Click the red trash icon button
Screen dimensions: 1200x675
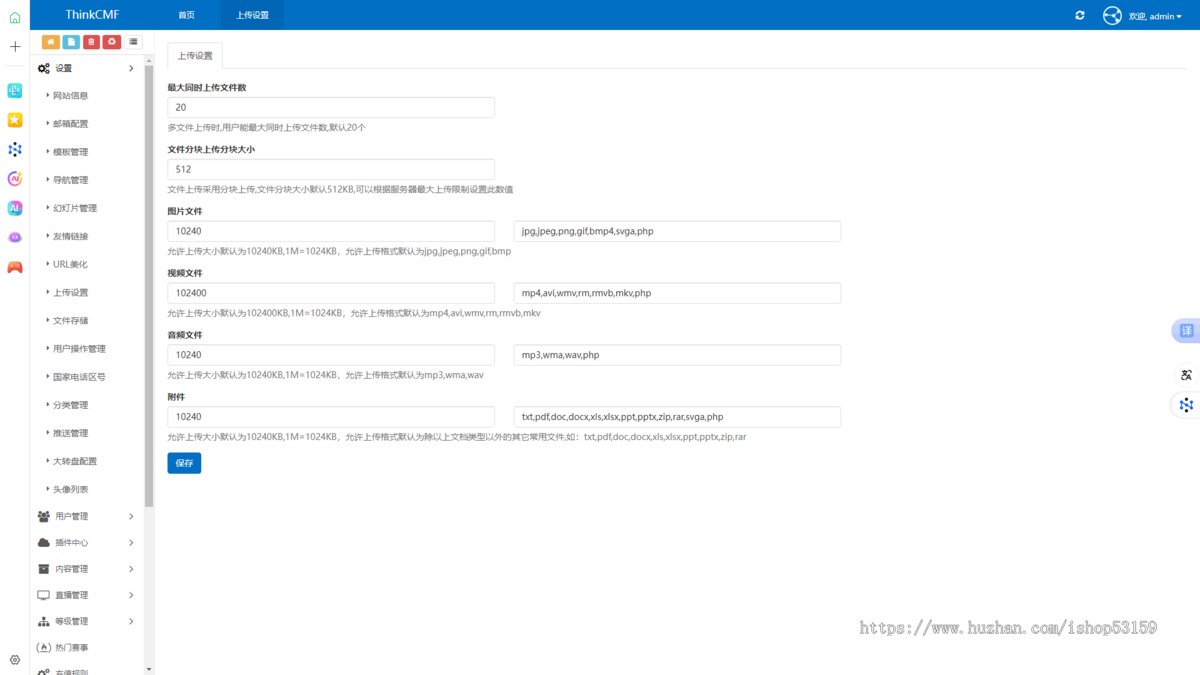[91, 42]
